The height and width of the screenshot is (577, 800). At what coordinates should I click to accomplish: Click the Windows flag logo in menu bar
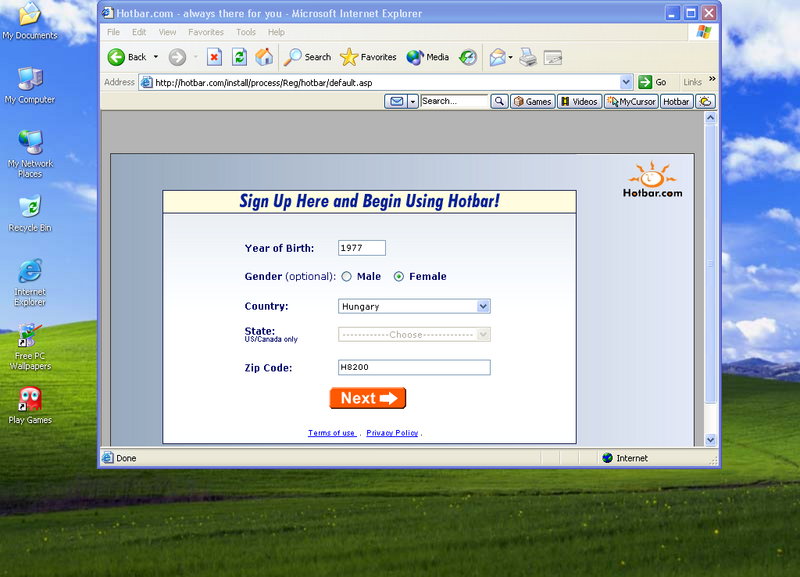click(704, 32)
